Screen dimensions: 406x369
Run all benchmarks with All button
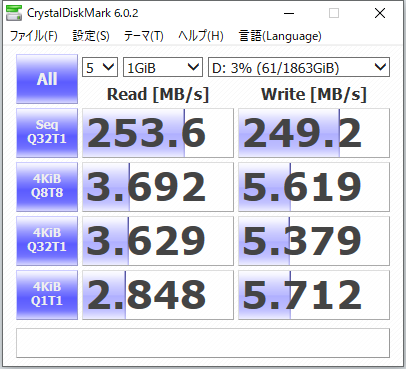pos(47,79)
